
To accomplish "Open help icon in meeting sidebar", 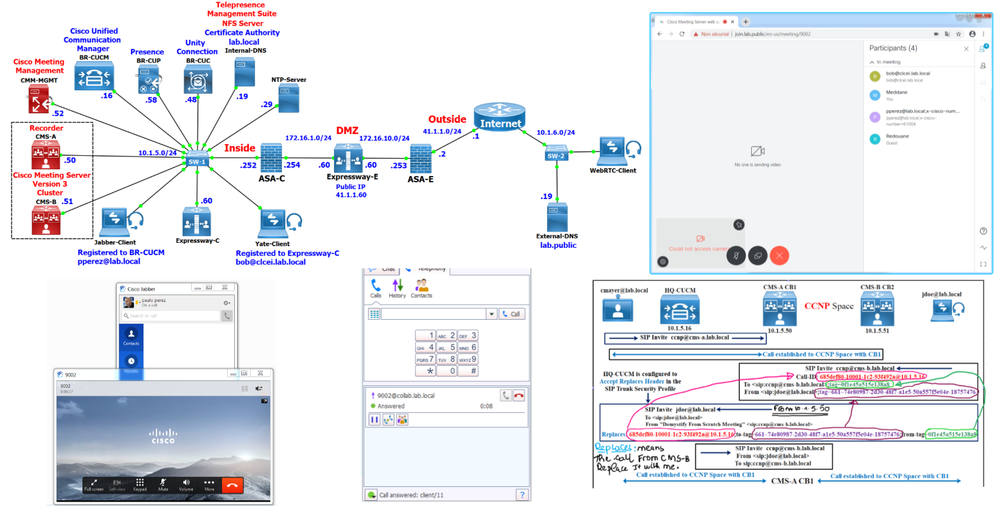I will click(x=983, y=231).
